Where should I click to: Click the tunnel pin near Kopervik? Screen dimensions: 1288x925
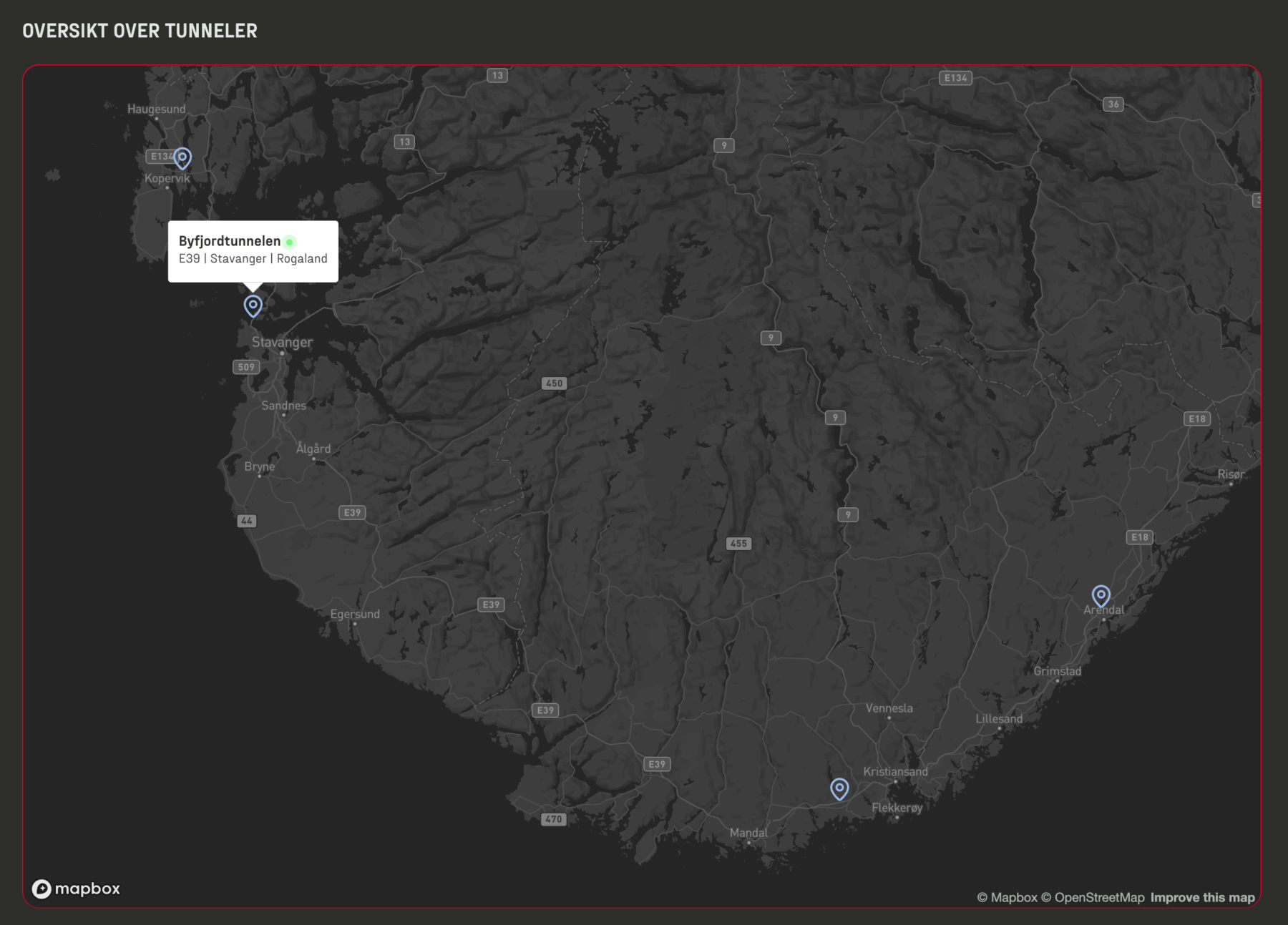point(182,157)
